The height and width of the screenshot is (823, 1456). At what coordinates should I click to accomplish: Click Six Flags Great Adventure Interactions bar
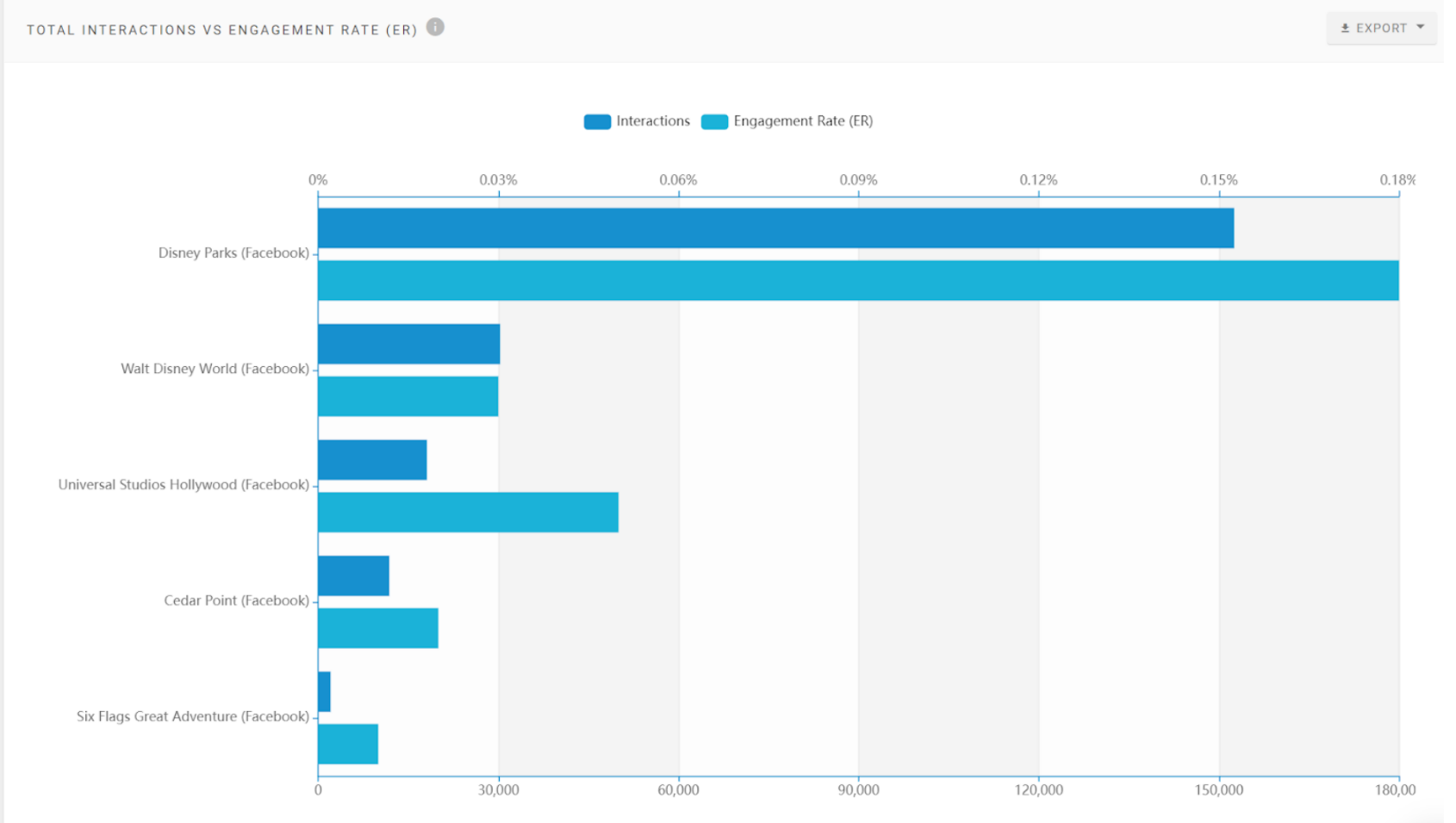point(324,692)
